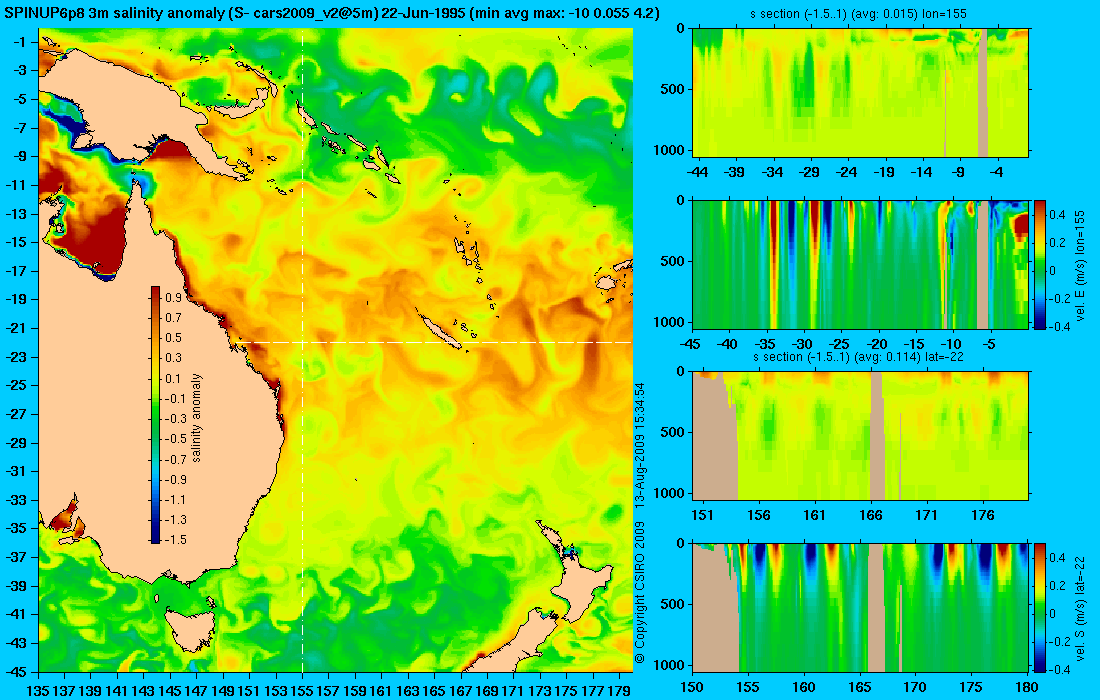Click the -43 label on the map latitude axis
This screenshot has width=1100, height=700.
pos(16,643)
